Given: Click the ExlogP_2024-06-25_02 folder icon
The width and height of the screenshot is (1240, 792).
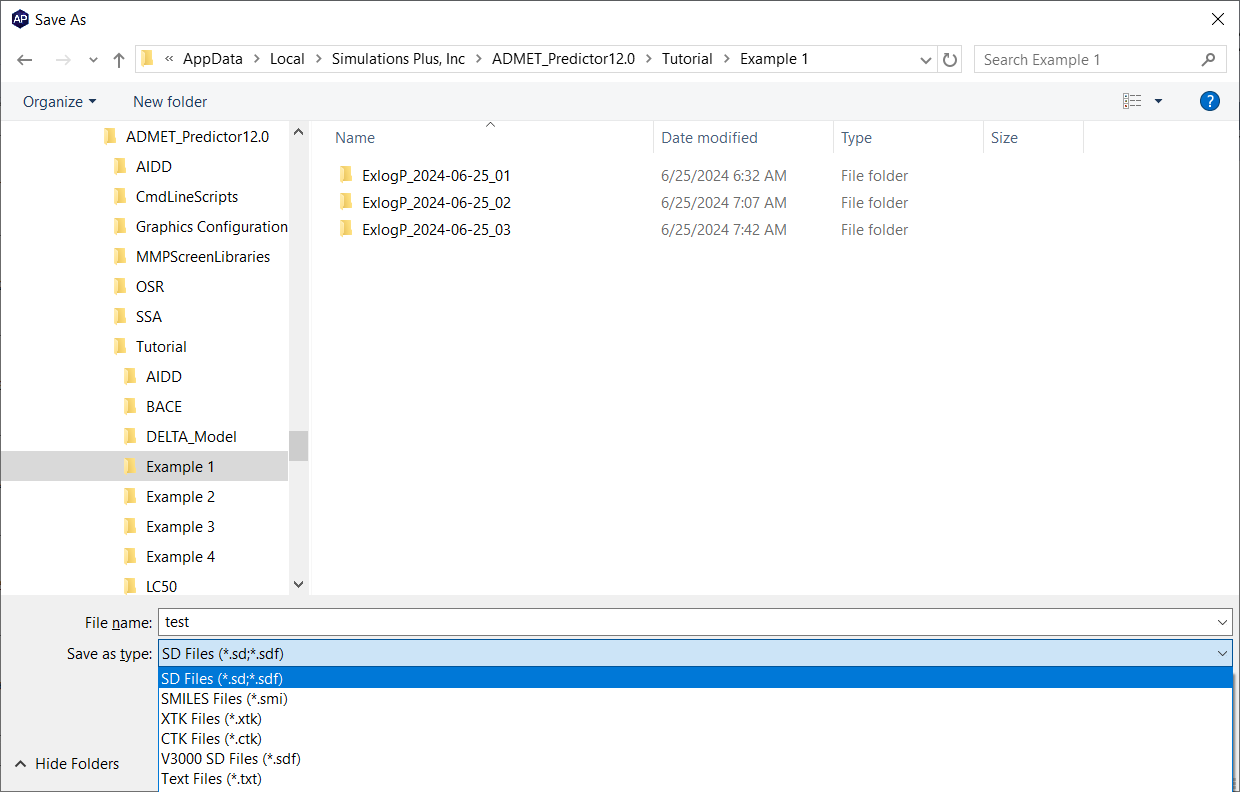Looking at the screenshot, I should (346, 202).
